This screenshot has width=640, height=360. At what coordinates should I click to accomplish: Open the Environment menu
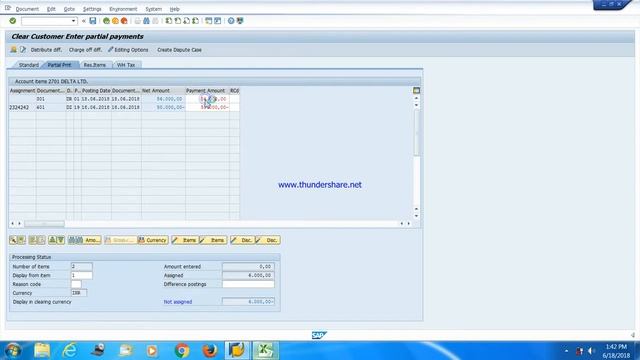(x=123, y=9)
